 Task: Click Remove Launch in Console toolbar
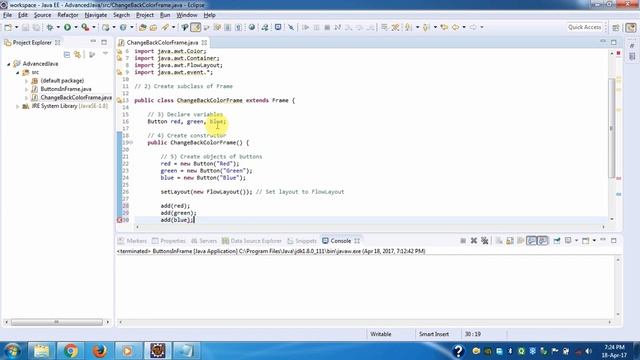(473, 241)
